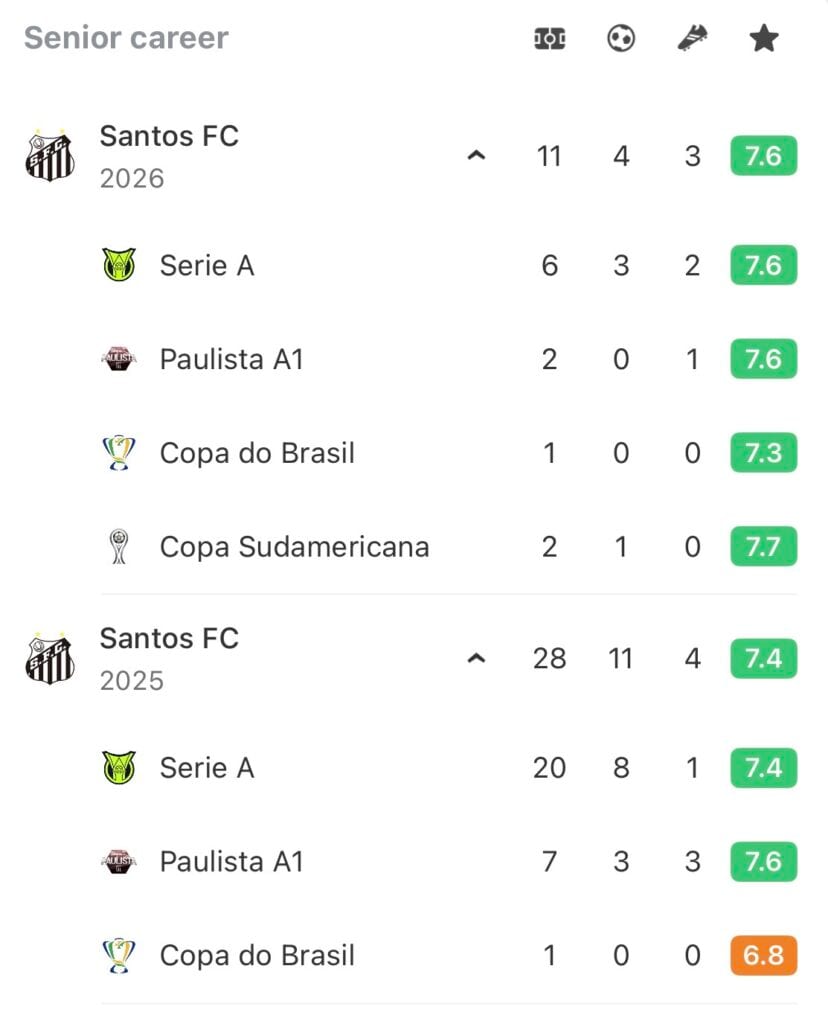
Task: Click the green 7.7 rating badge
Action: [763, 547]
